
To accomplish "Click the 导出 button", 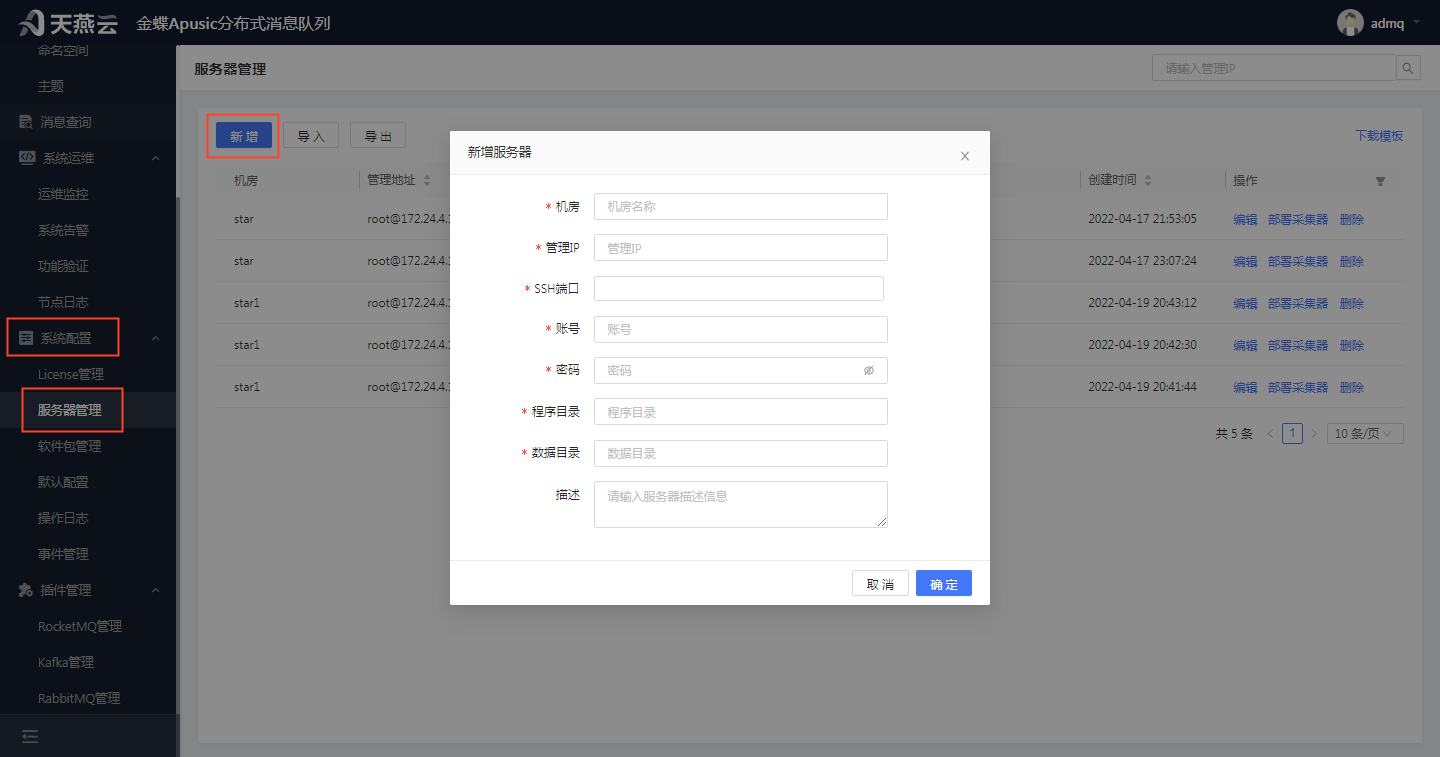I will coord(378,136).
